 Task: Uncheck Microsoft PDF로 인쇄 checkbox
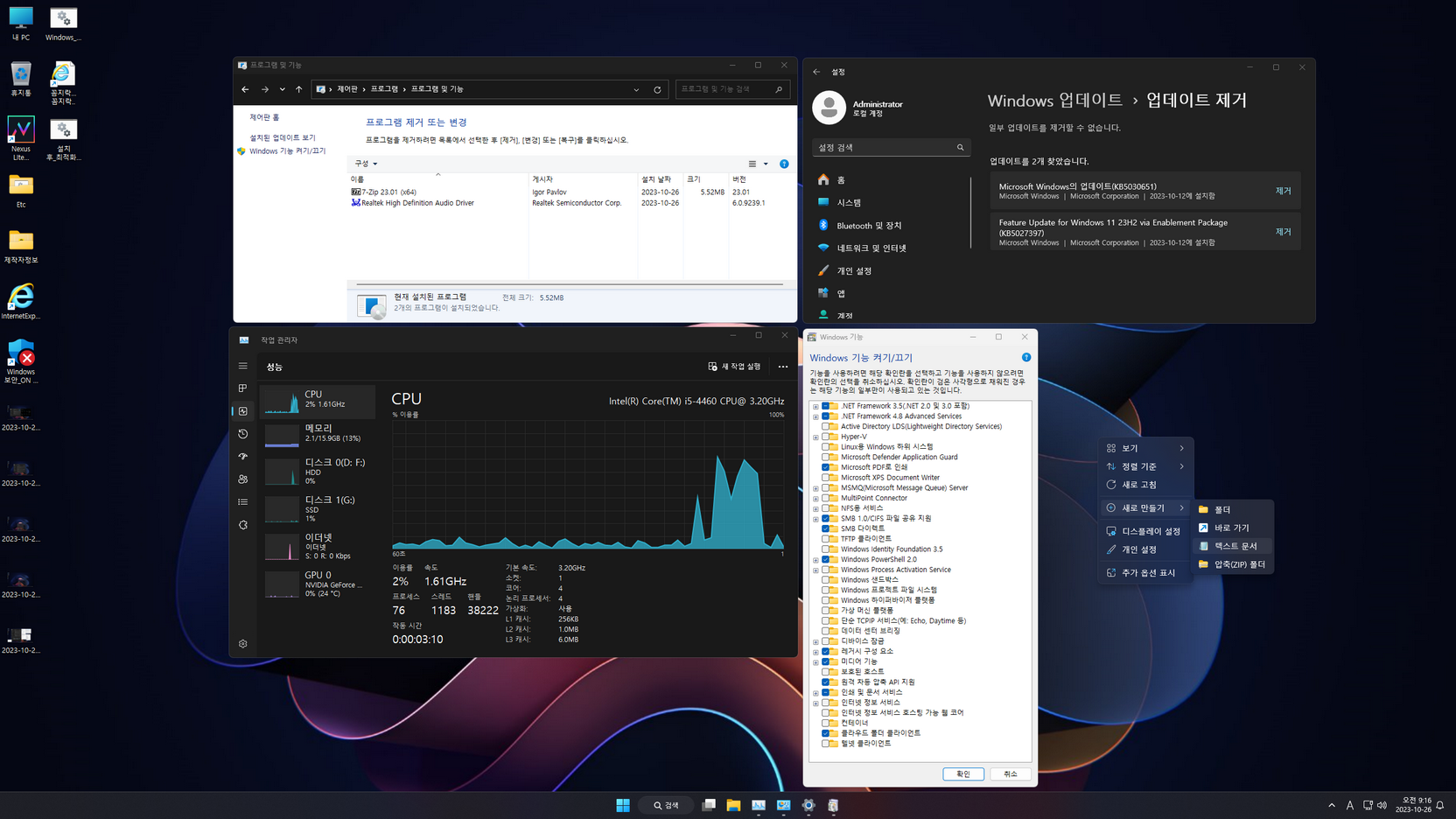(x=826, y=467)
